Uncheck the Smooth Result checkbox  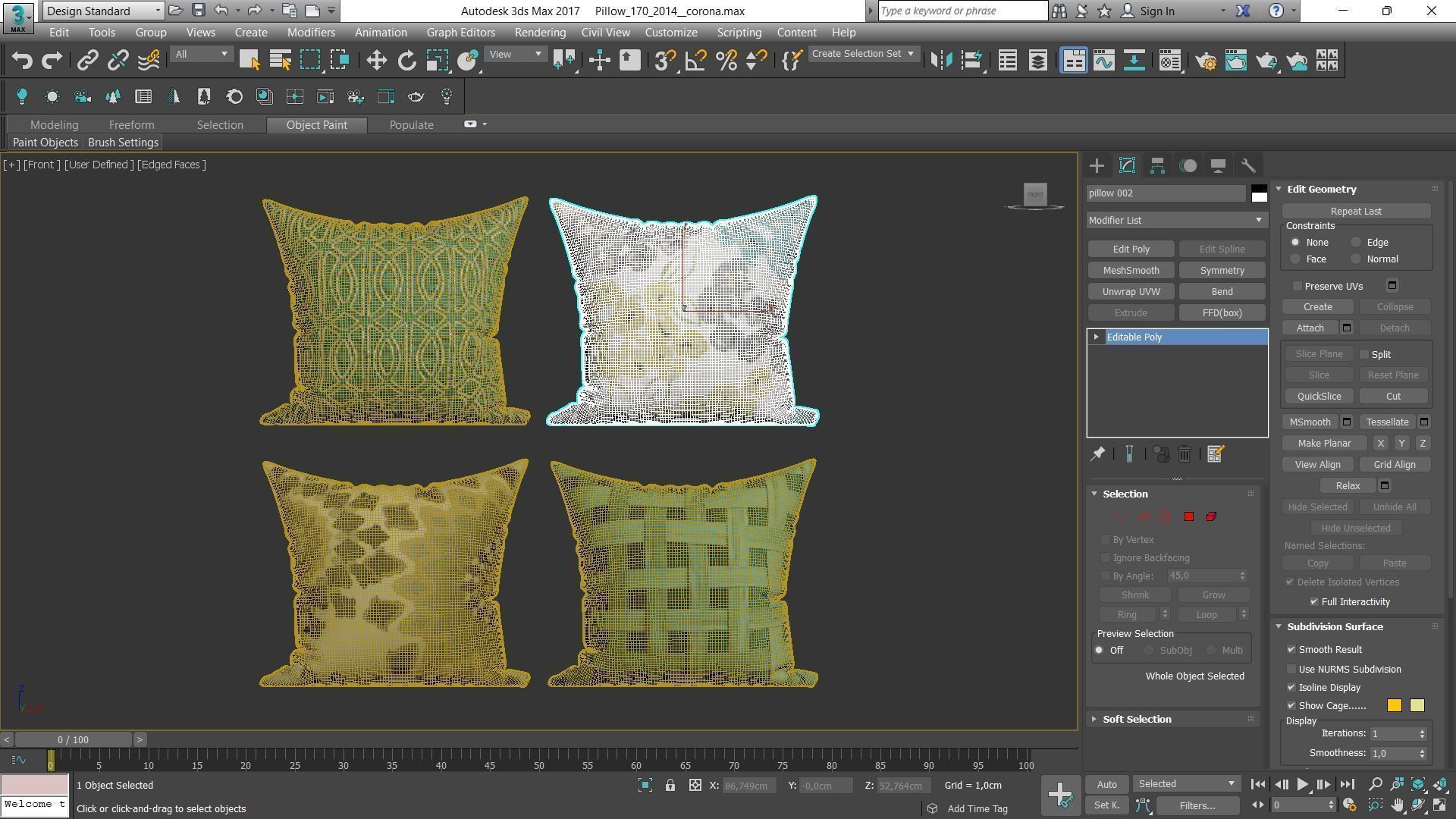click(1291, 650)
